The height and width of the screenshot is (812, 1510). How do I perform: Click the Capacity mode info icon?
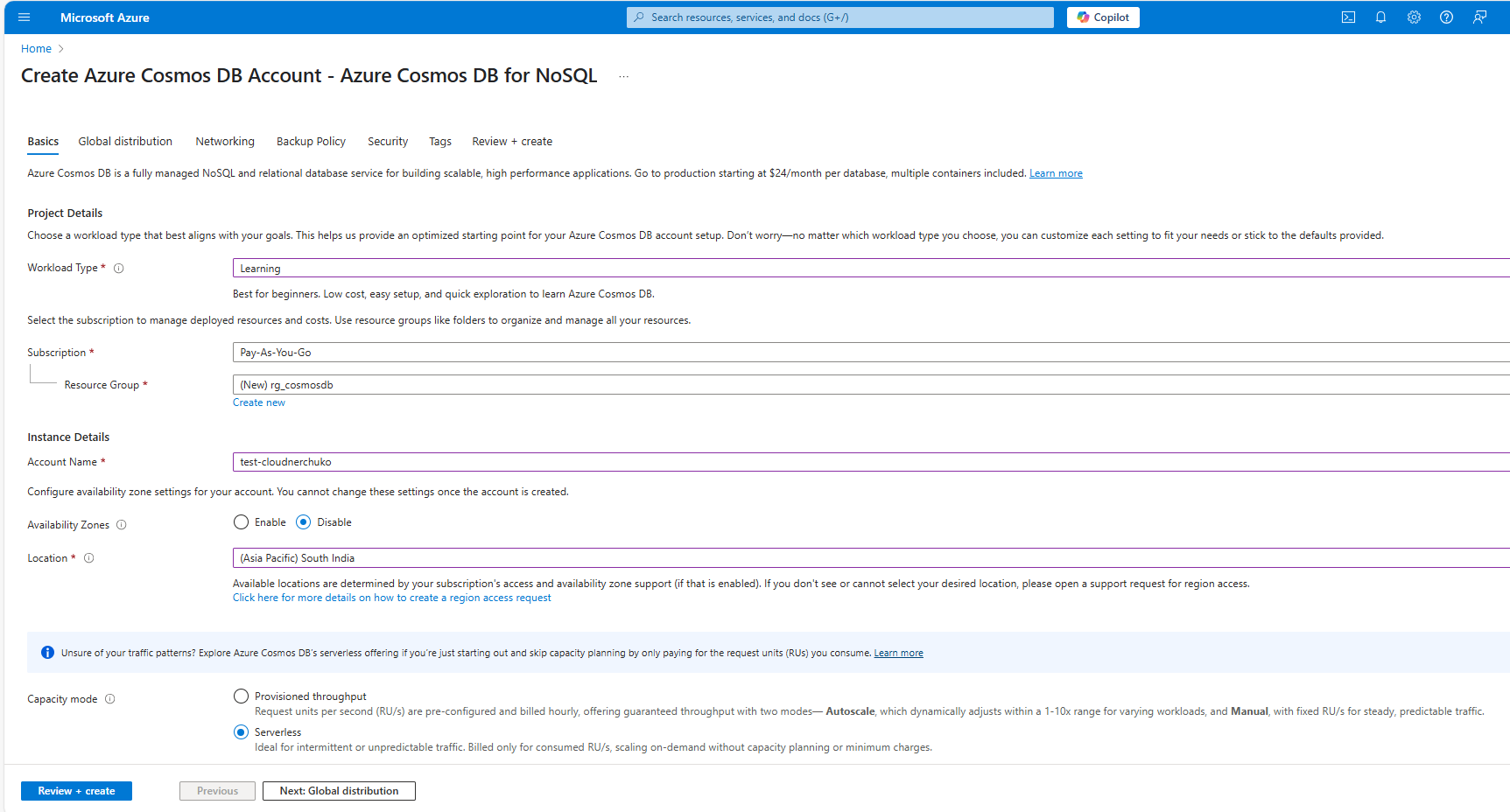110,699
